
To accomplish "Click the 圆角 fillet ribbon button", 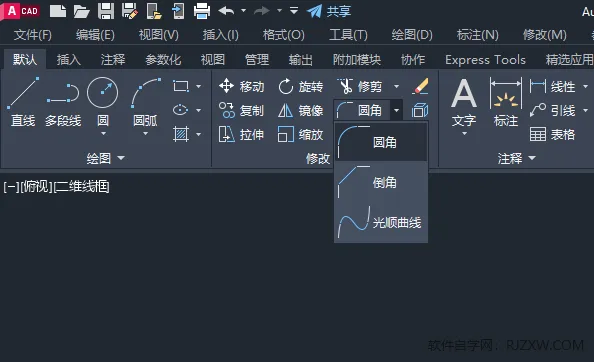I will [362, 111].
